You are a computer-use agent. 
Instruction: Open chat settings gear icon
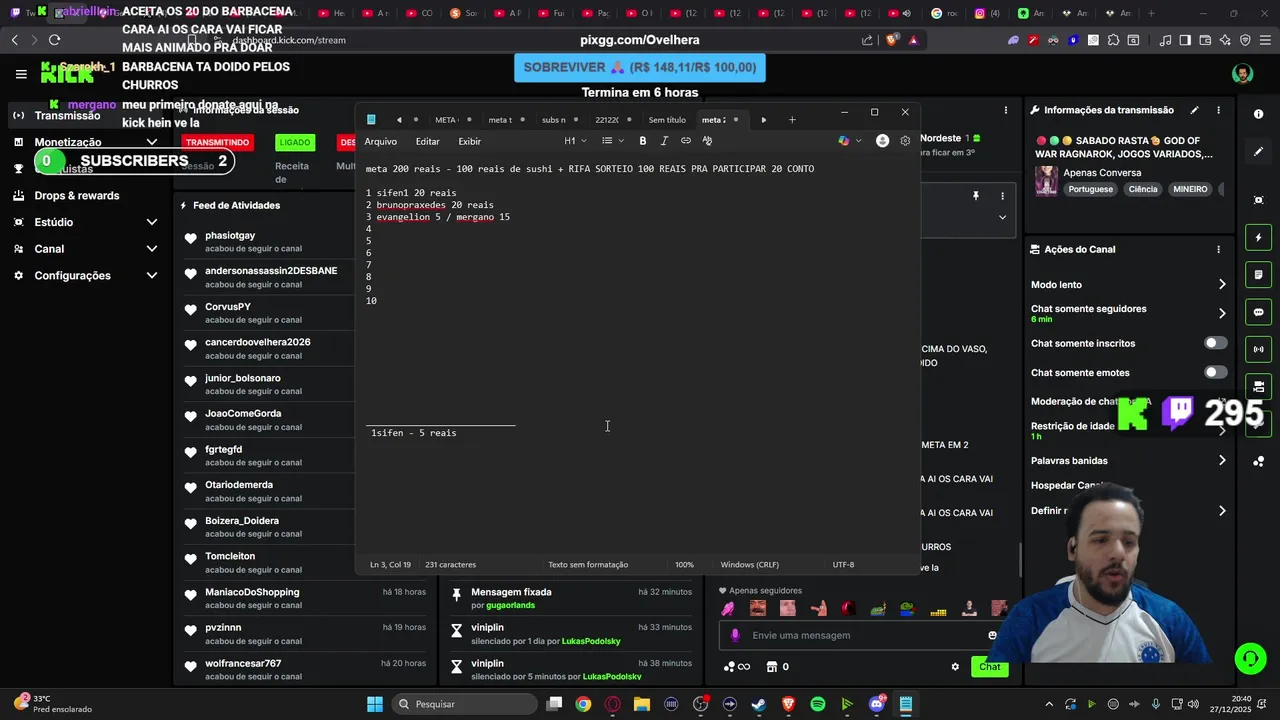click(x=955, y=667)
